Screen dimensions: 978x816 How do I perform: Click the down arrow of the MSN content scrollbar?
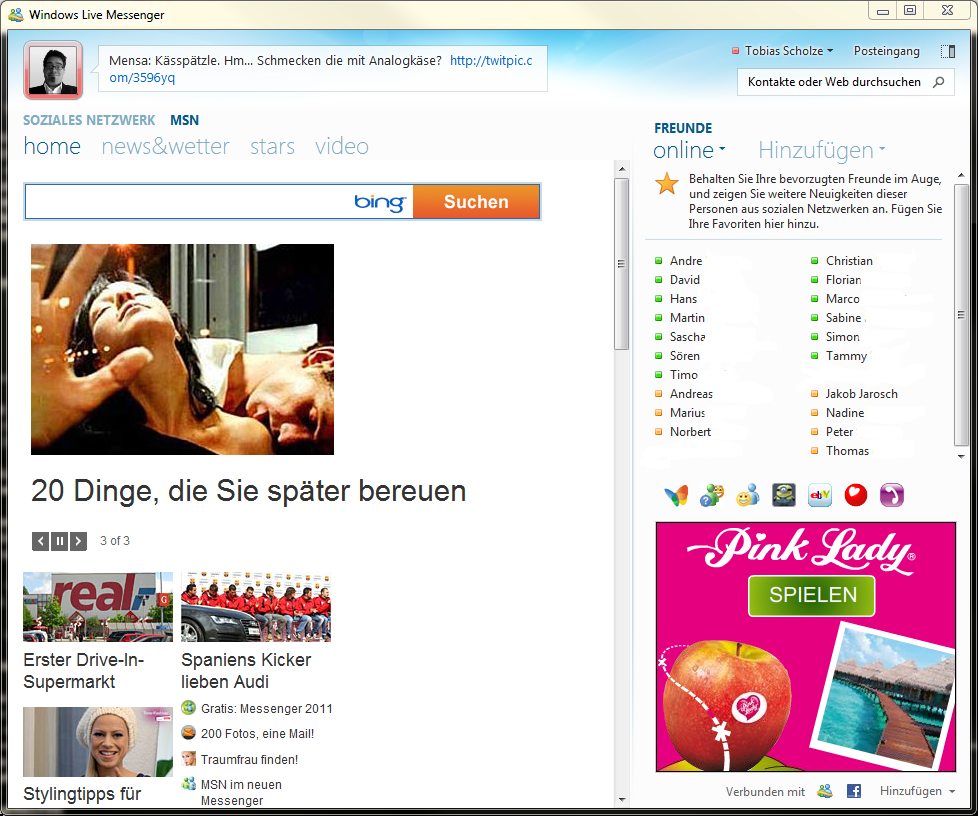(x=621, y=800)
